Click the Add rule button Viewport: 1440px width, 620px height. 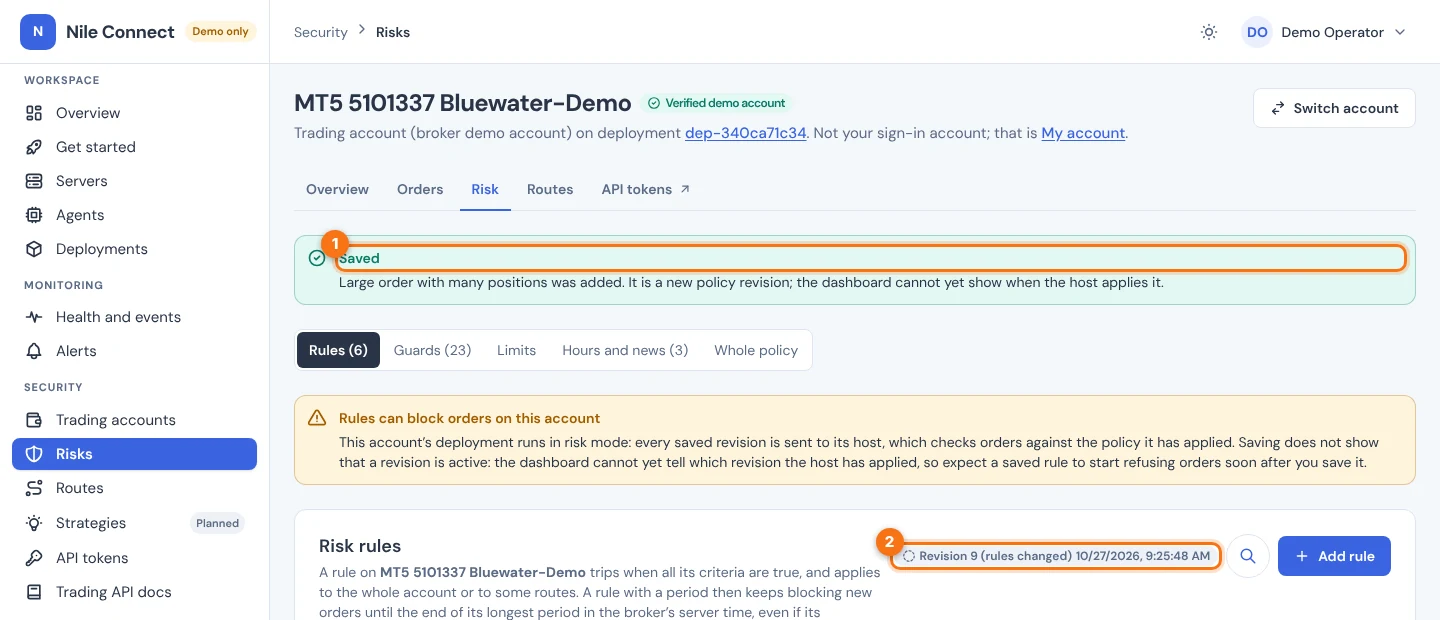coord(1334,556)
